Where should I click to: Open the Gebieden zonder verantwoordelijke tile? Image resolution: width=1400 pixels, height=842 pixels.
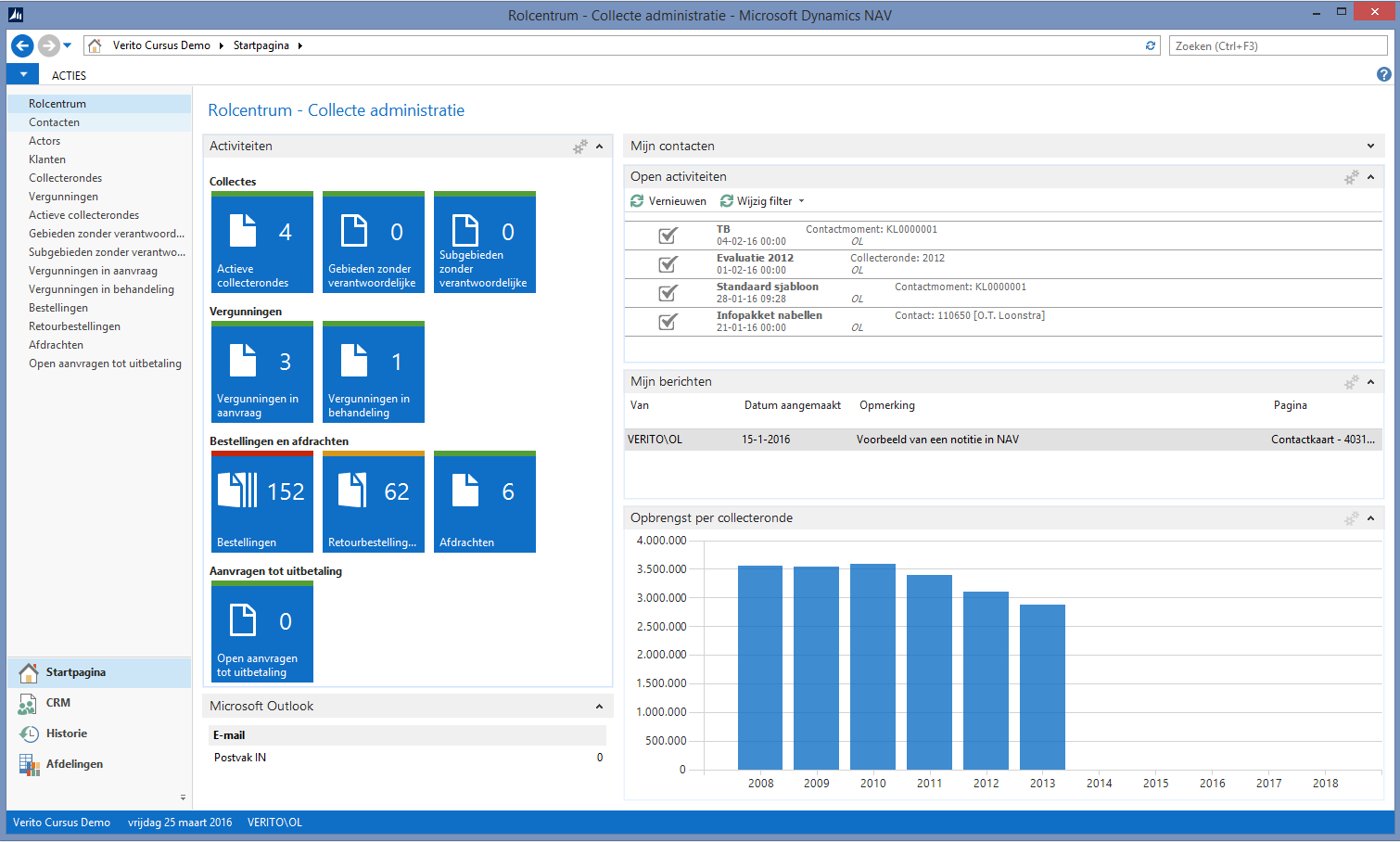pyautogui.click(x=374, y=242)
